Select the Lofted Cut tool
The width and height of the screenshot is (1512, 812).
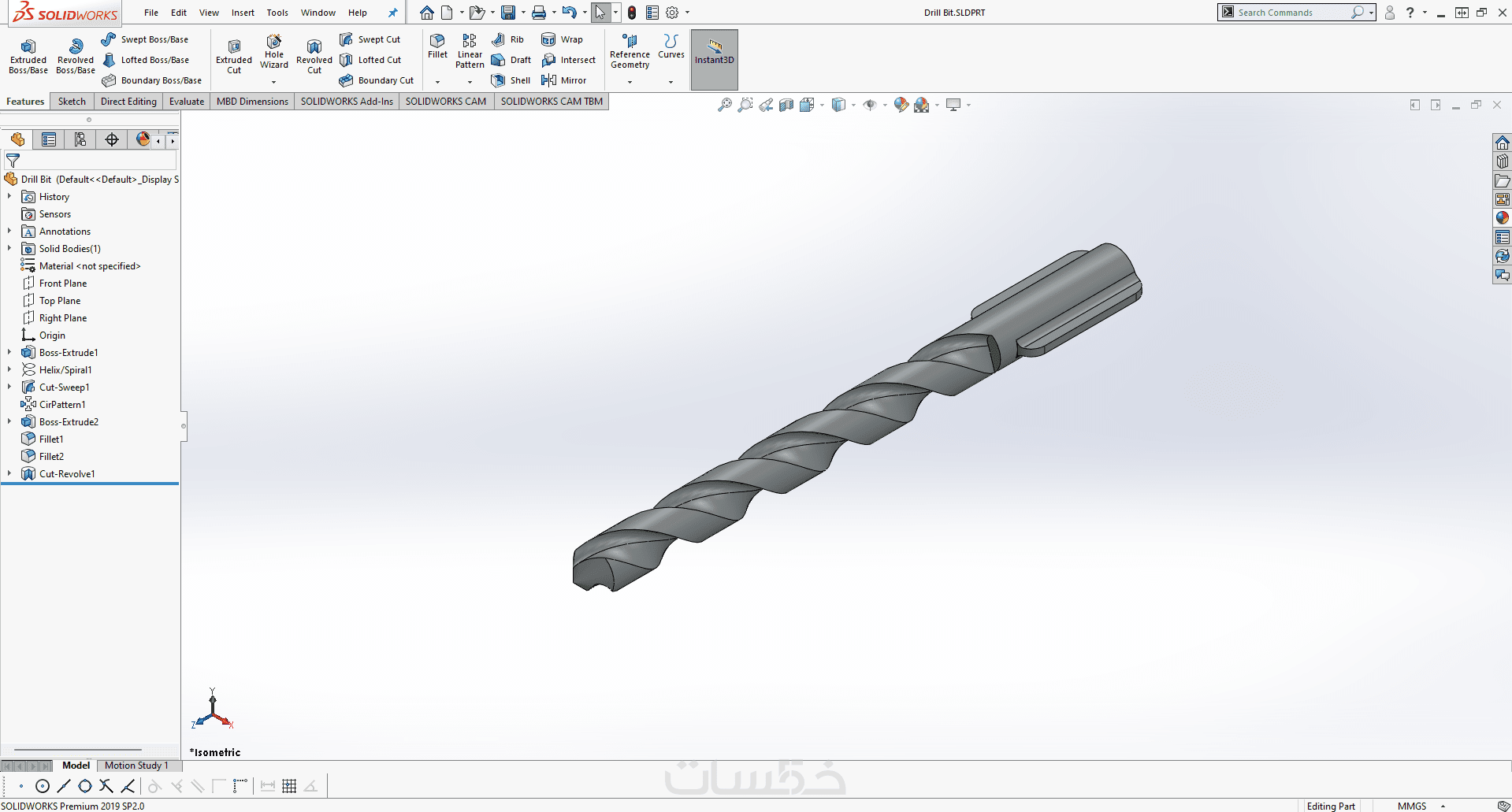coord(370,60)
